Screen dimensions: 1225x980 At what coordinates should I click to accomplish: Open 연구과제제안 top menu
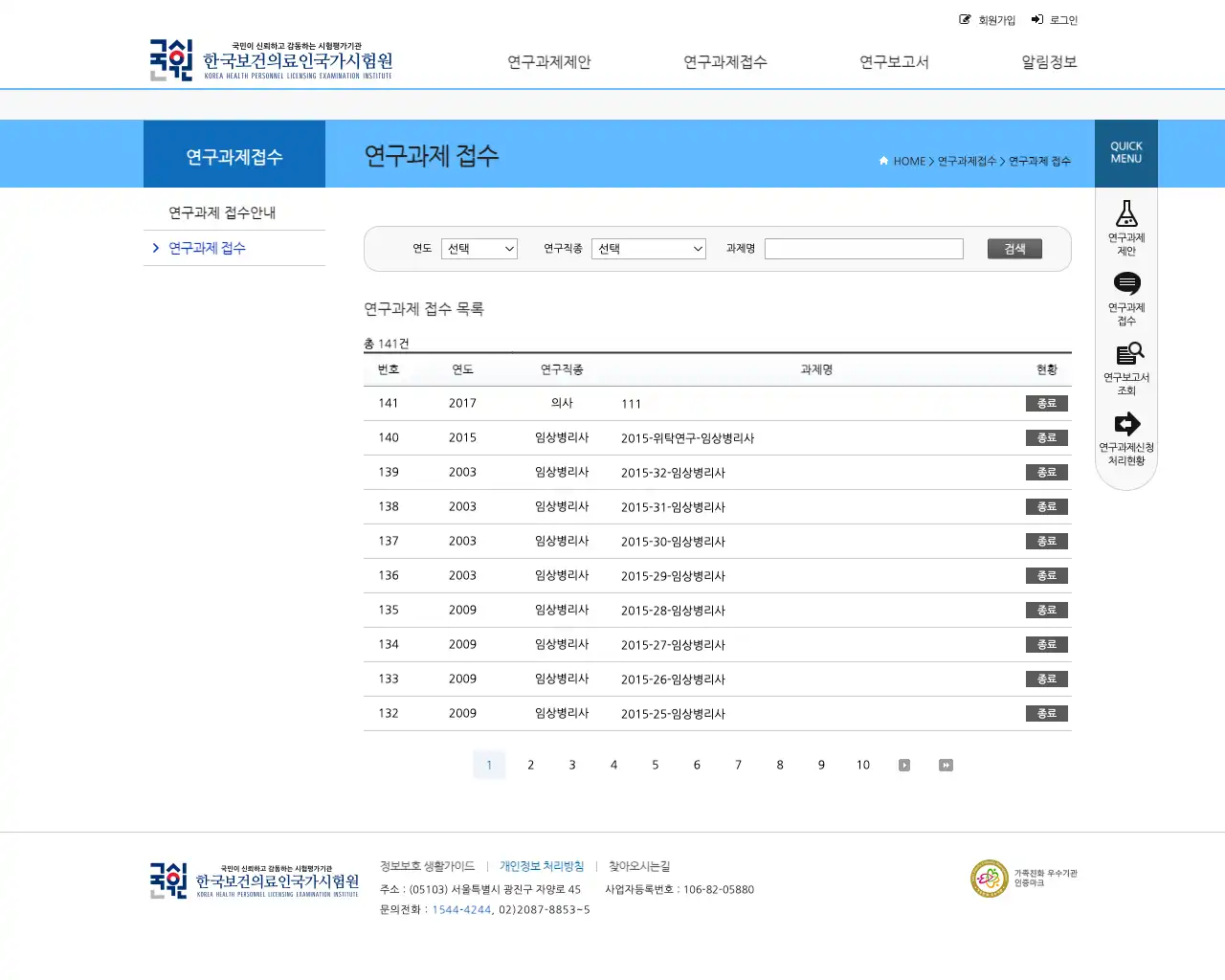549,62
